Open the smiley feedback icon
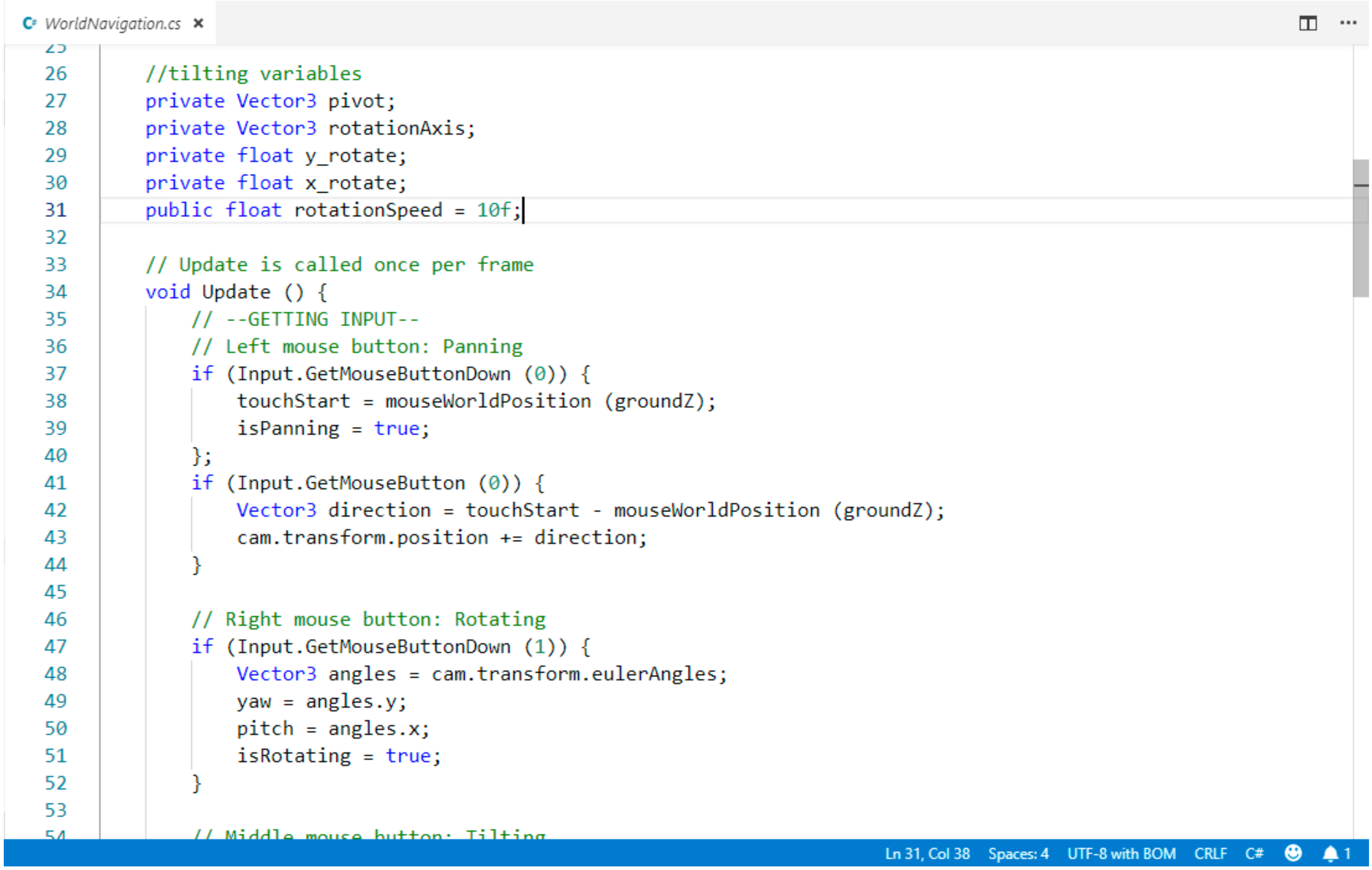The width and height of the screenshot is (1372, 870). 1293,853
